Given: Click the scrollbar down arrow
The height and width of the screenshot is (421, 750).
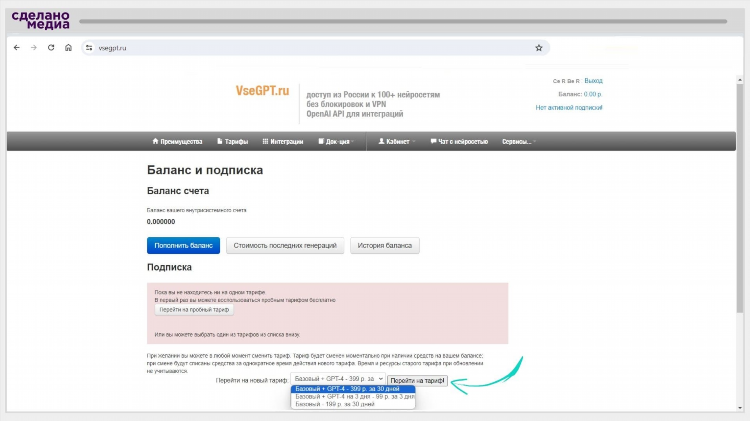Looking at the screenshot, I should pyautogui.click(x=740, y=408).
